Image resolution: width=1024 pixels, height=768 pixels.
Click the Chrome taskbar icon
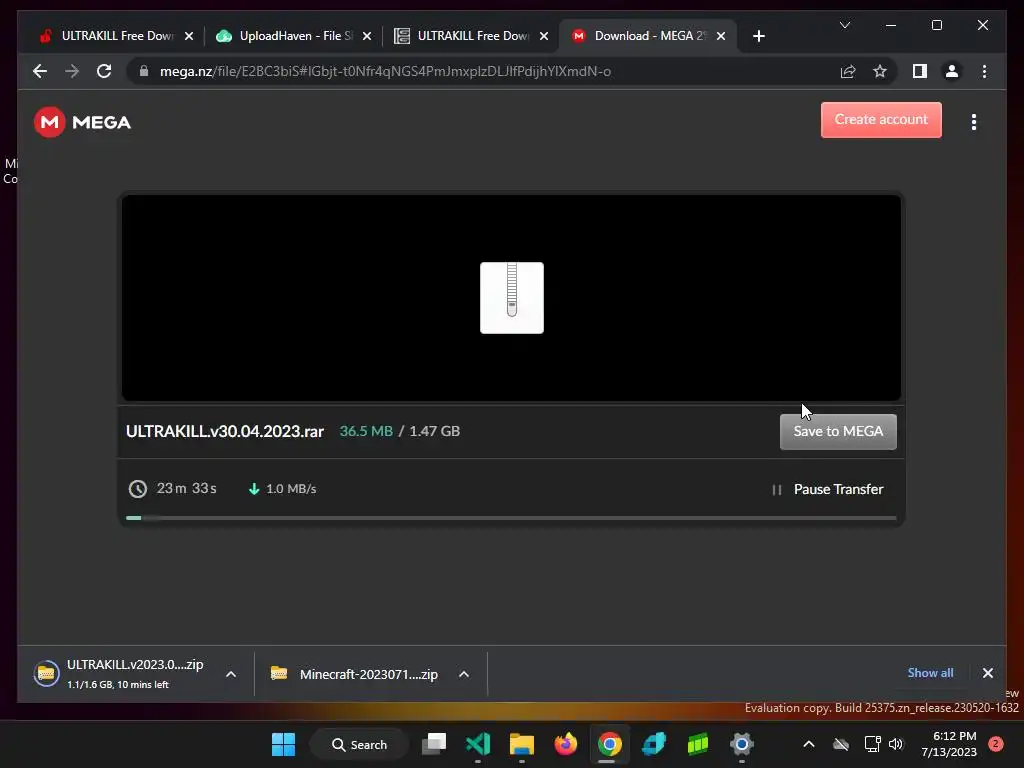pos(609,744)
